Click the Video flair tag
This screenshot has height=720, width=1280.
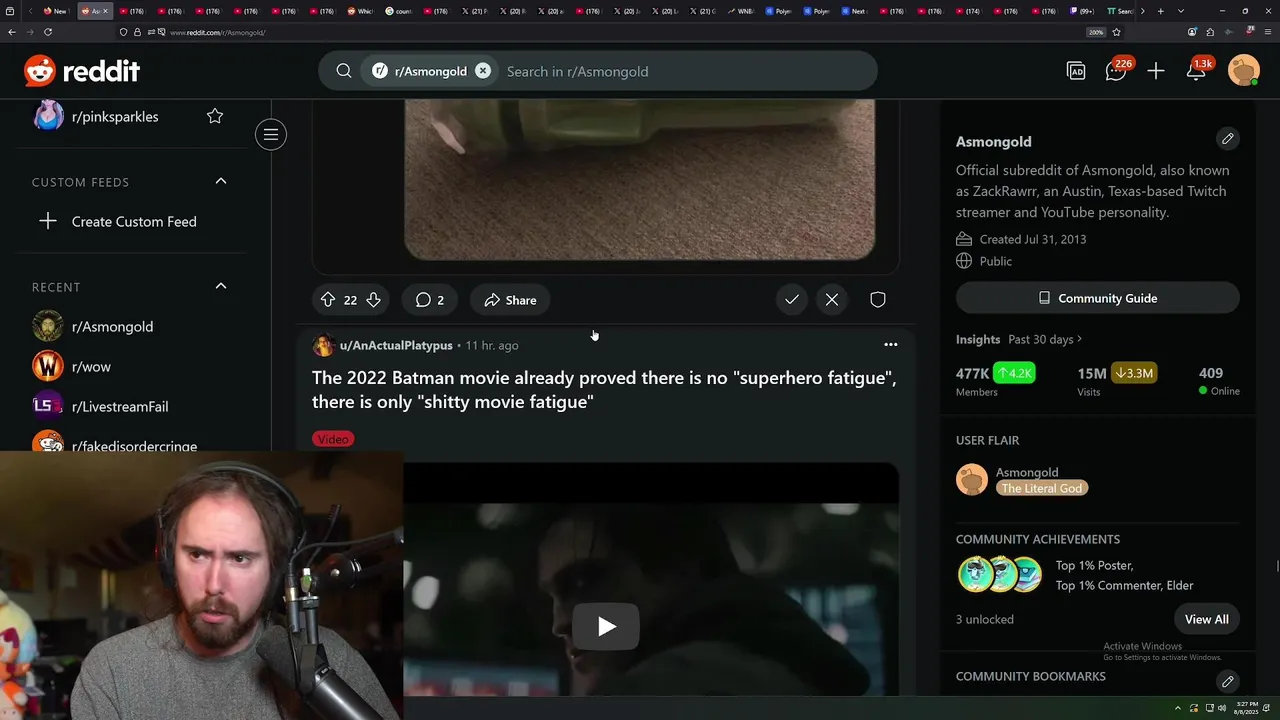click(333, 439)
